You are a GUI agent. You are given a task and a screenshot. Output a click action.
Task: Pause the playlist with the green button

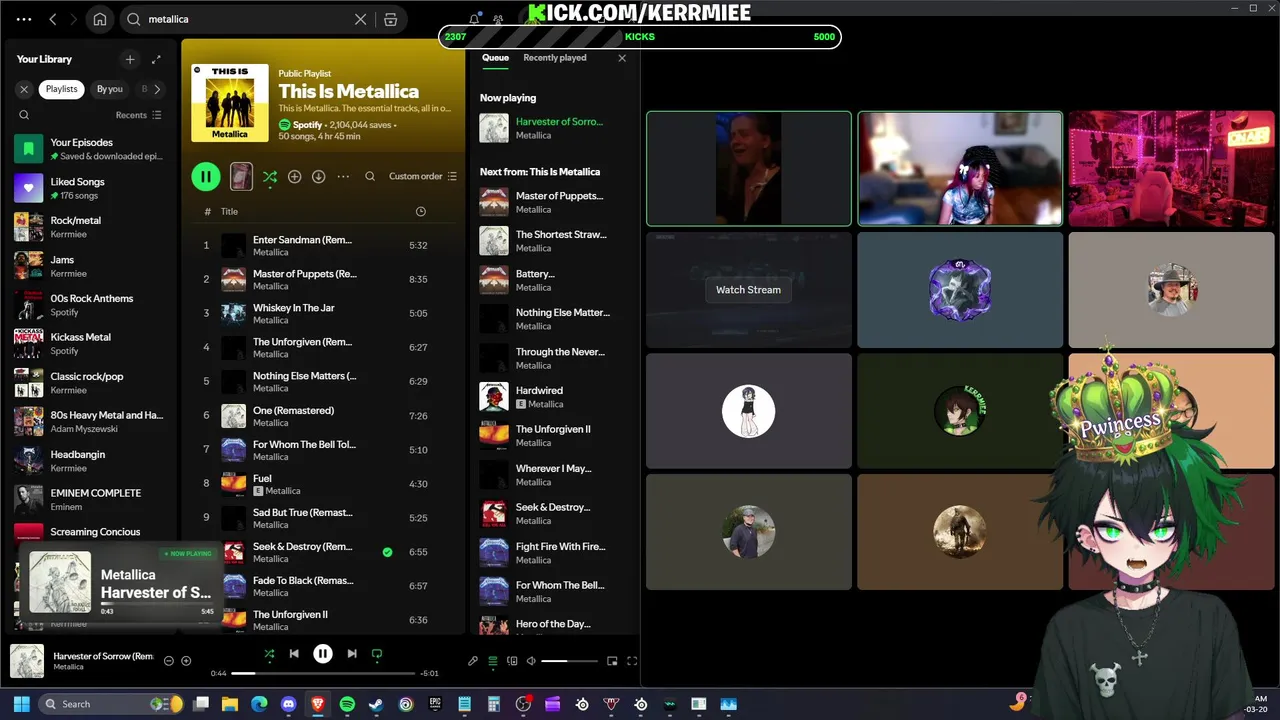(x=206, y=176)
